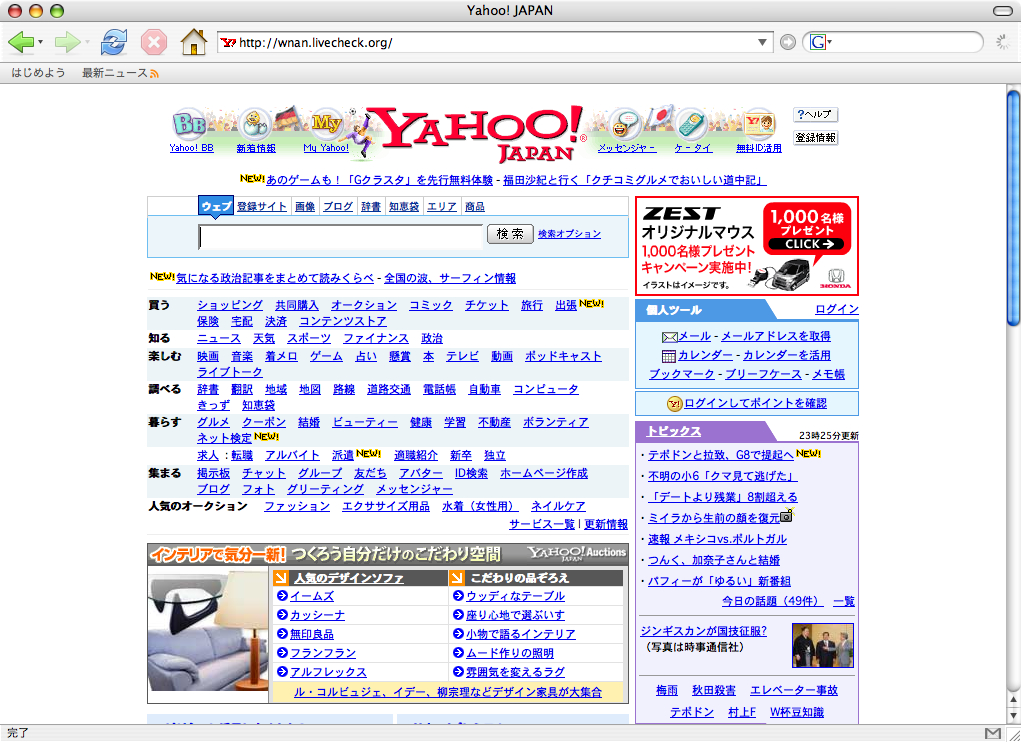Click the メッセンジャー smiley icon
Image resolution: width=1021 pixels, height=742 pixels.
[626, 124]
